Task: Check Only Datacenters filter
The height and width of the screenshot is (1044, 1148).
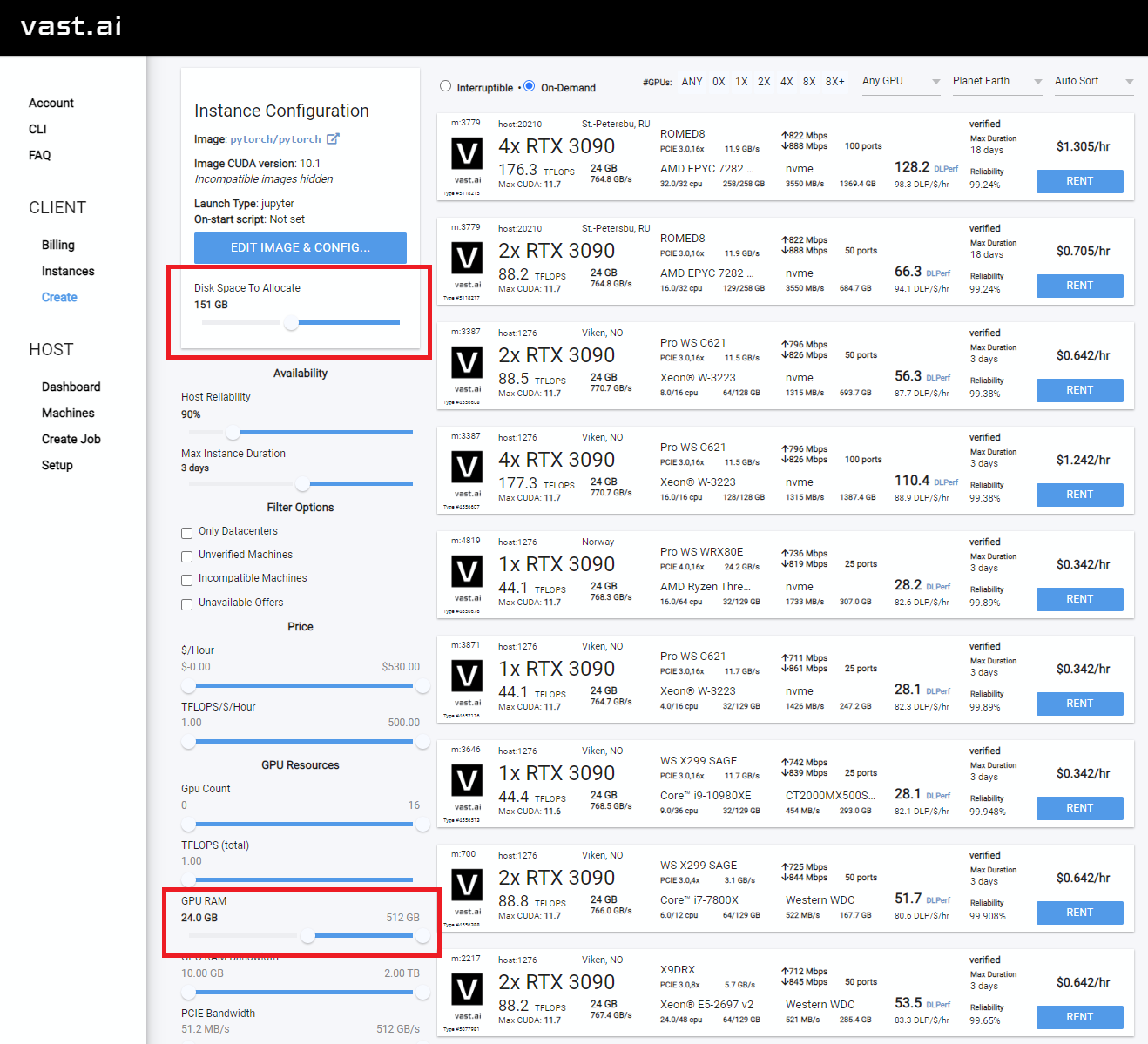Action: point(186,533)
